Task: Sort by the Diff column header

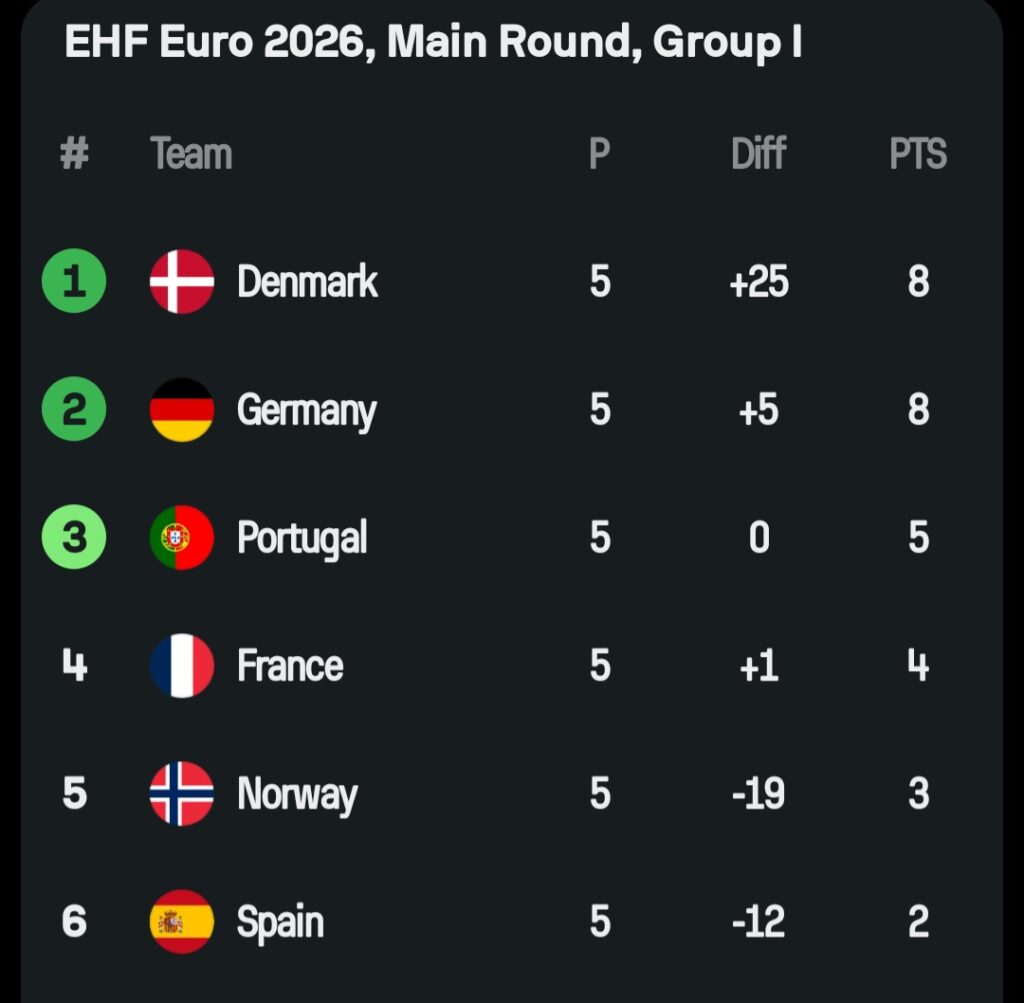Action: [758, 155]
